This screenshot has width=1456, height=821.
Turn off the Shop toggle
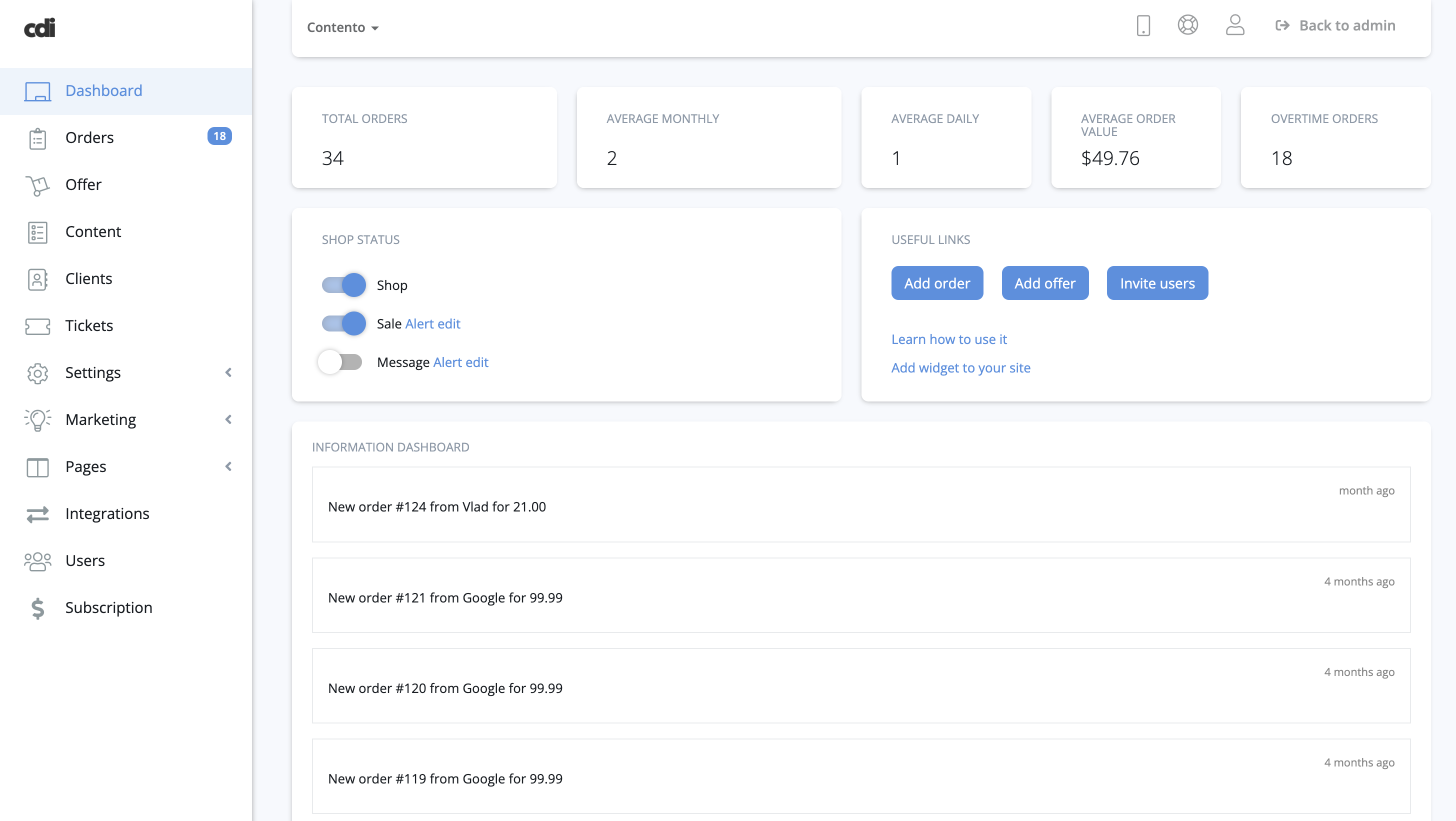pyautogui.click(x=343, y=285)
